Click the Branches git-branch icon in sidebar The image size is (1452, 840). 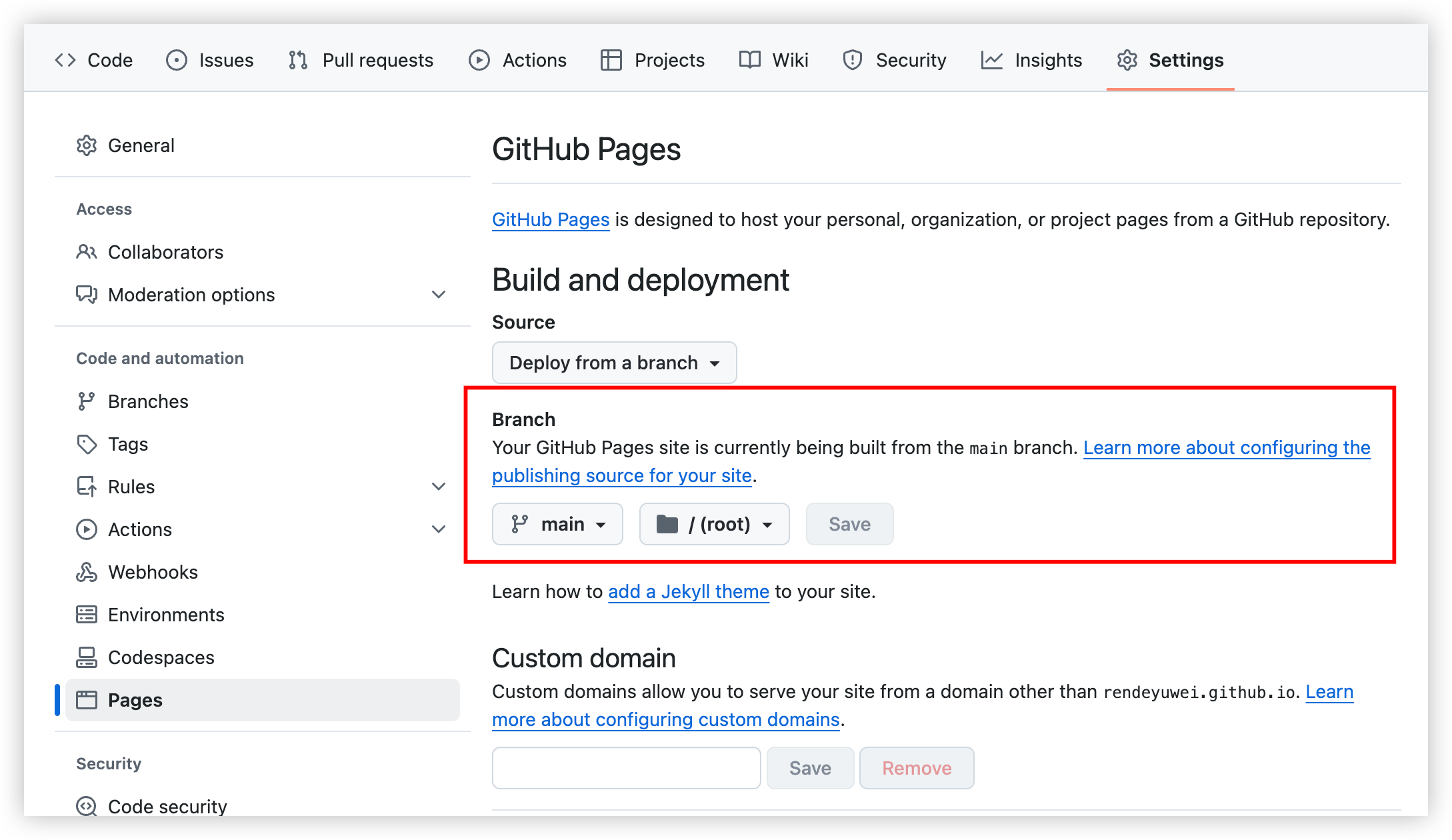(x=87, y=401)
